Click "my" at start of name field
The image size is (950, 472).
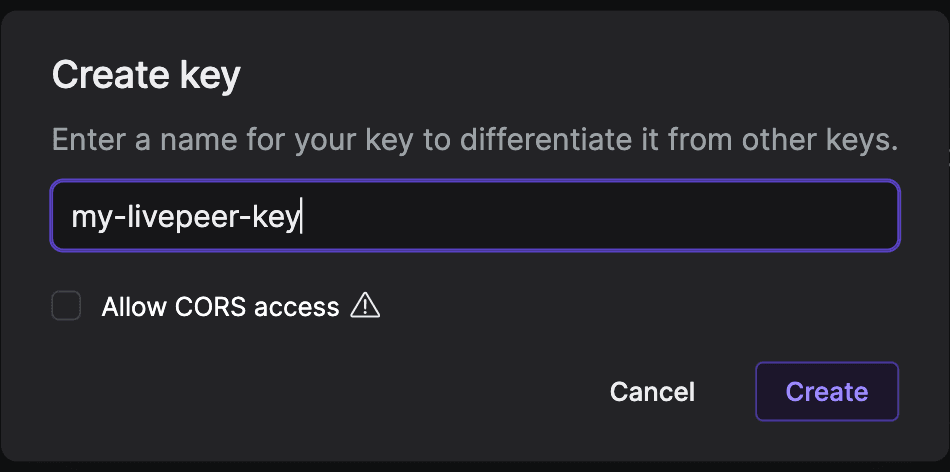pyautogui.click(x=87, y=217)
